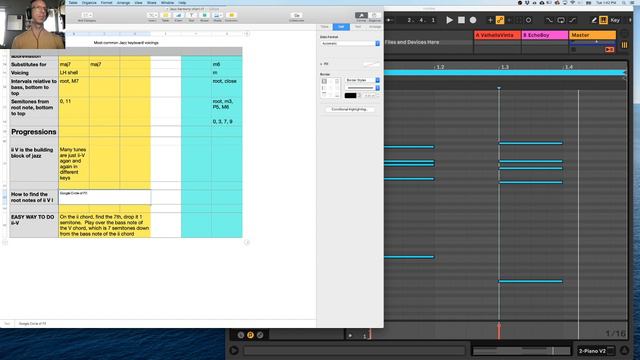Click the plus overdub icon in Ableton
Viewport: 640px width, 360px height.
(x=490, y=20)
